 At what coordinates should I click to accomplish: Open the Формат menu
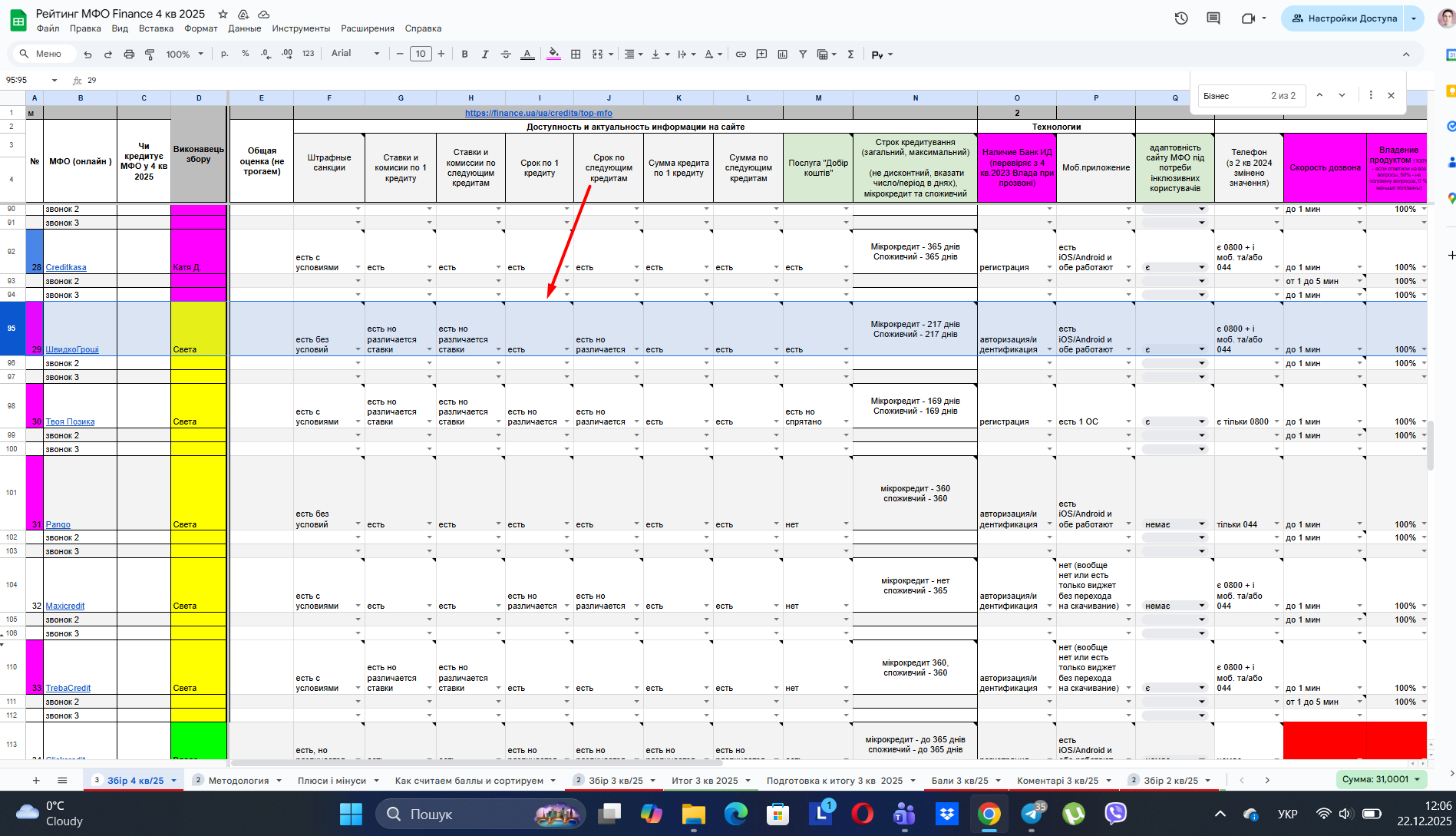[200, 28]
